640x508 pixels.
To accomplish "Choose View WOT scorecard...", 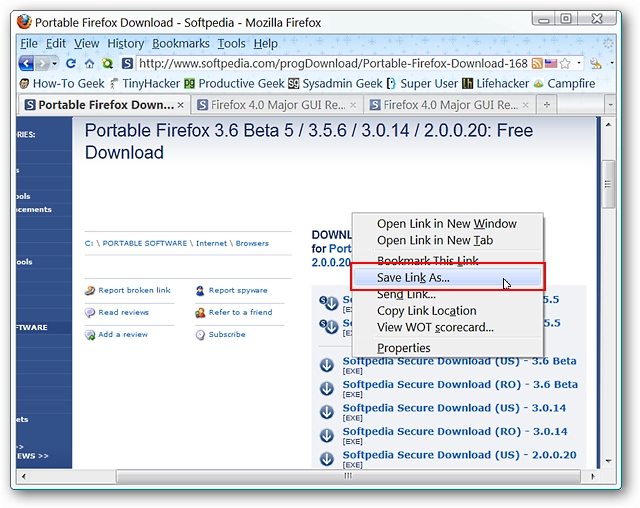I will (447, 327).
